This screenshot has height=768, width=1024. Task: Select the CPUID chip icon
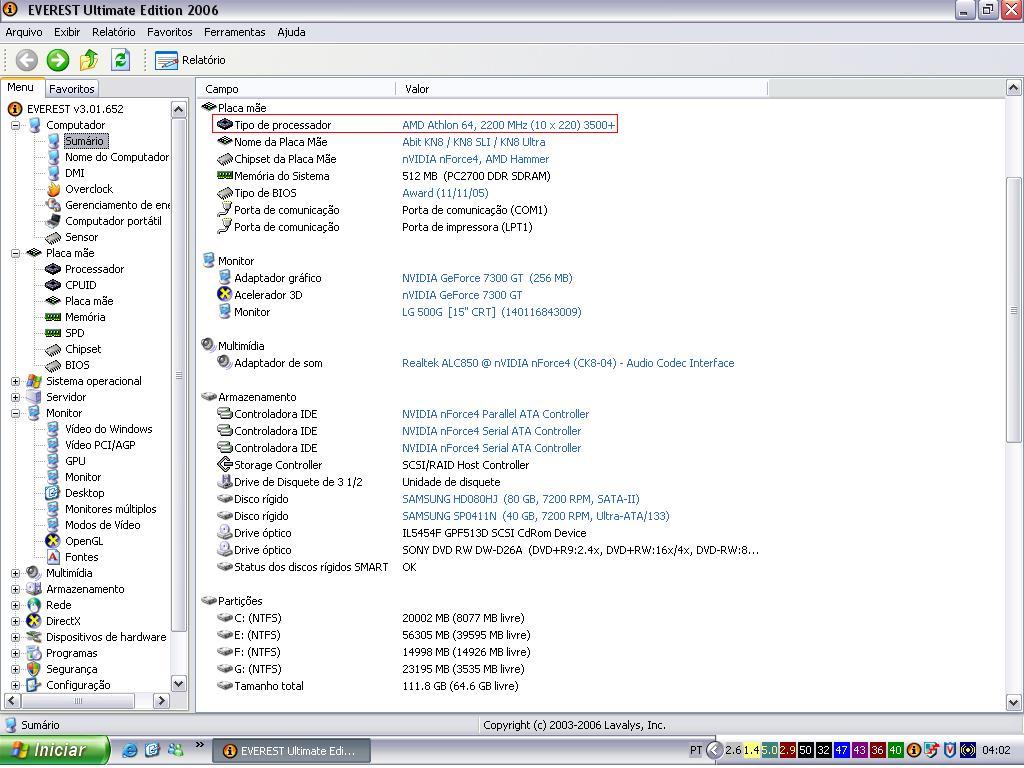click(54, 285)
